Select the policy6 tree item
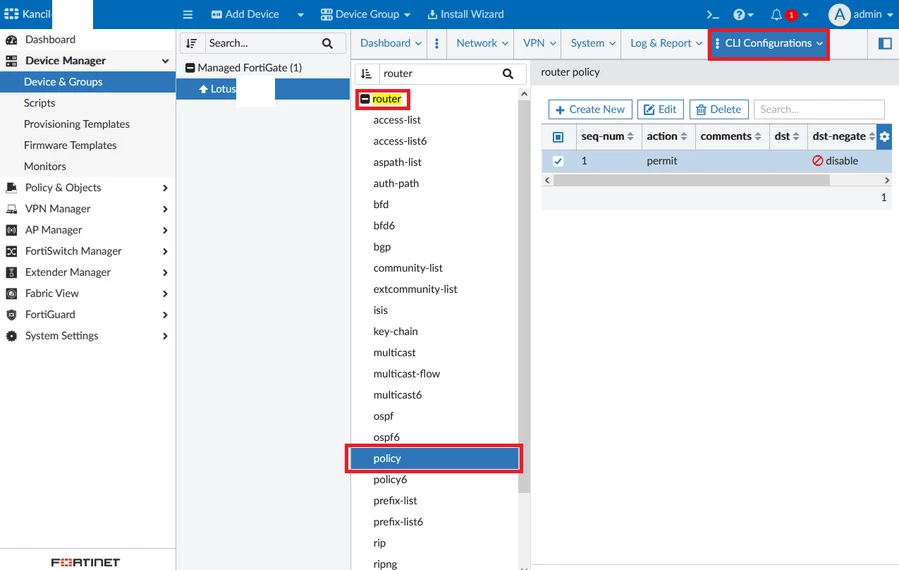The height and width of the screenshot is (570, 899). 390,479
